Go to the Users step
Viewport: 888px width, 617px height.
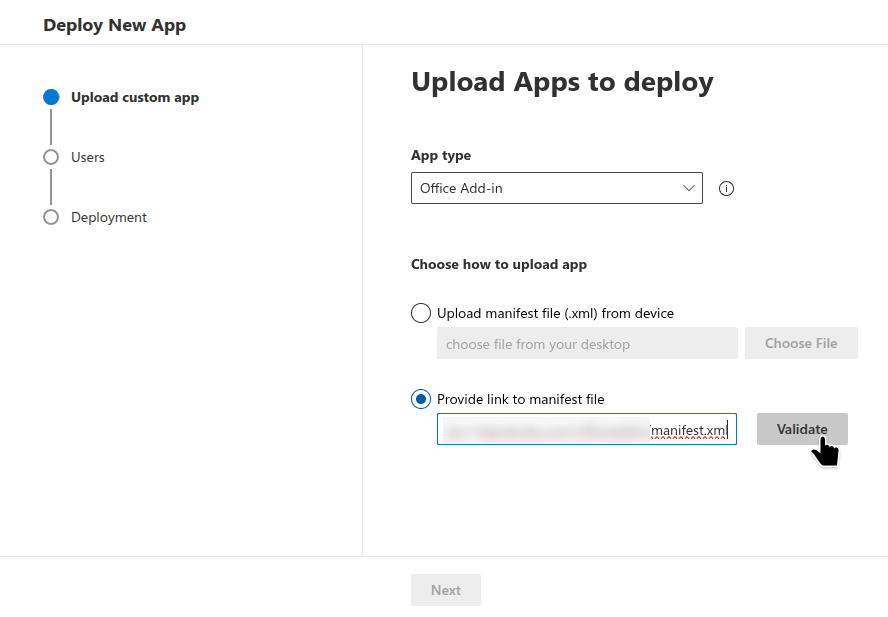(x=88, y=157)
